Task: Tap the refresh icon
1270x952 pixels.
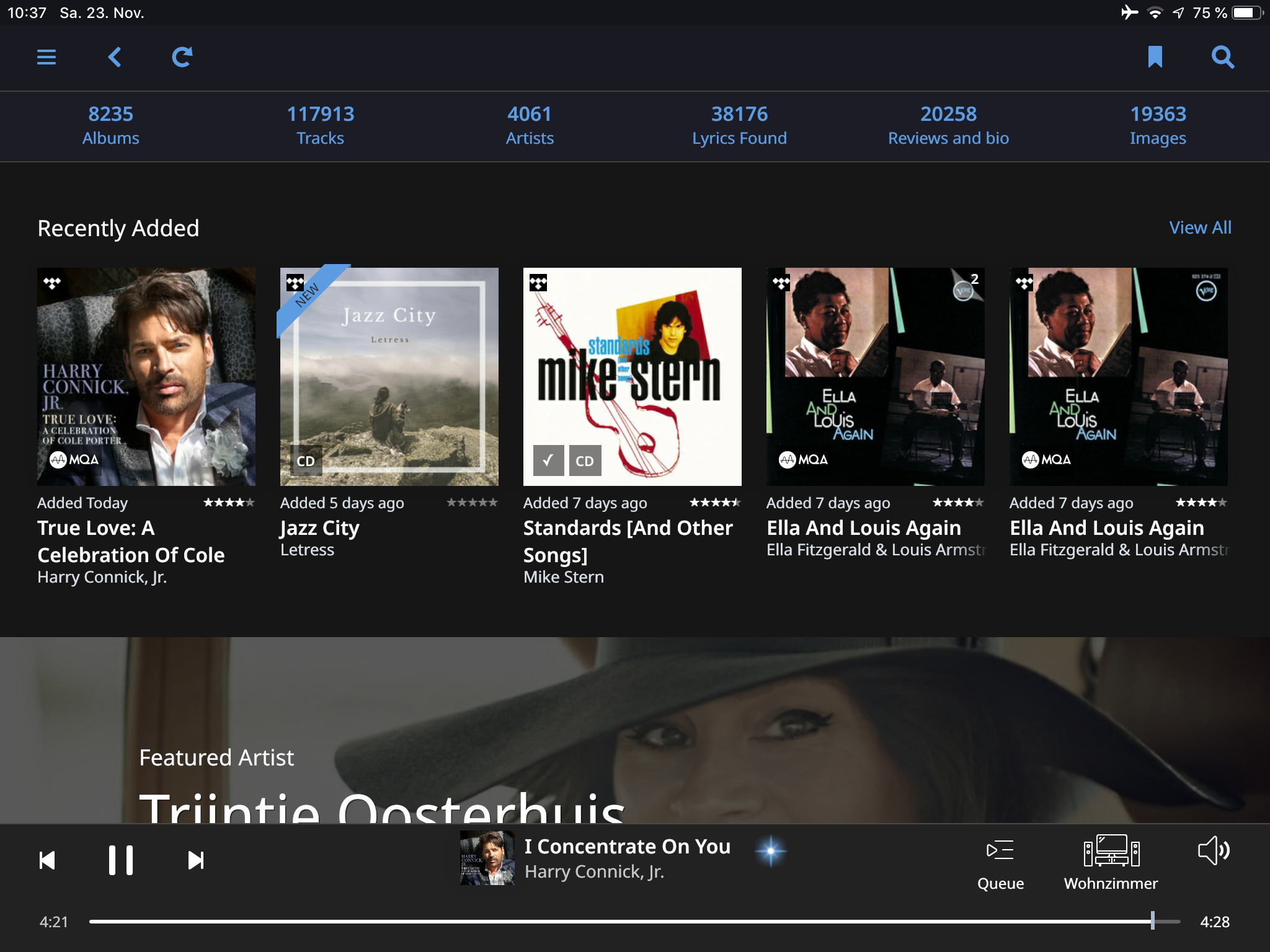Action: coord(182,57)
